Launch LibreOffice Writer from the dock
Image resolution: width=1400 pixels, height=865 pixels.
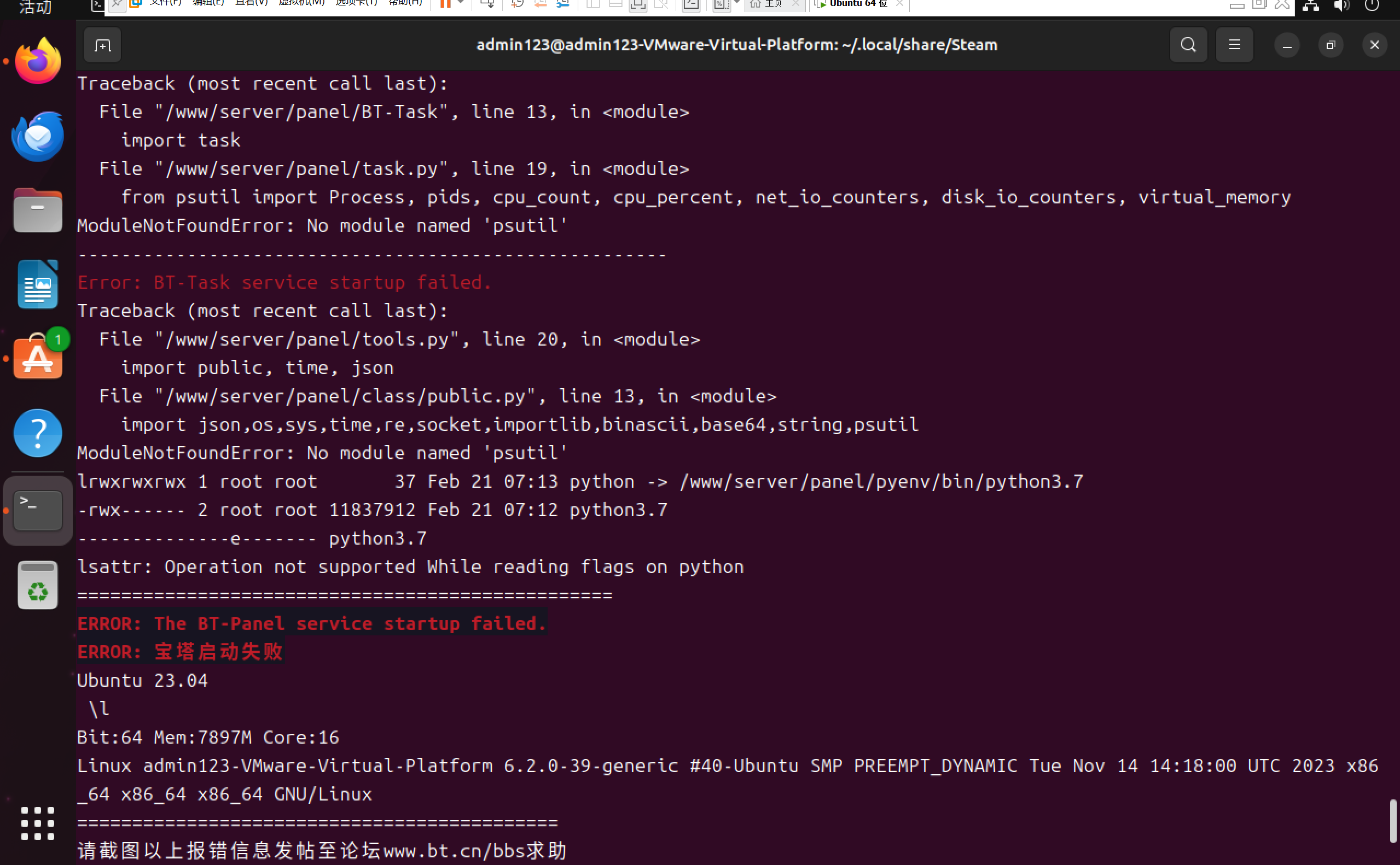(x=38, y=284)
